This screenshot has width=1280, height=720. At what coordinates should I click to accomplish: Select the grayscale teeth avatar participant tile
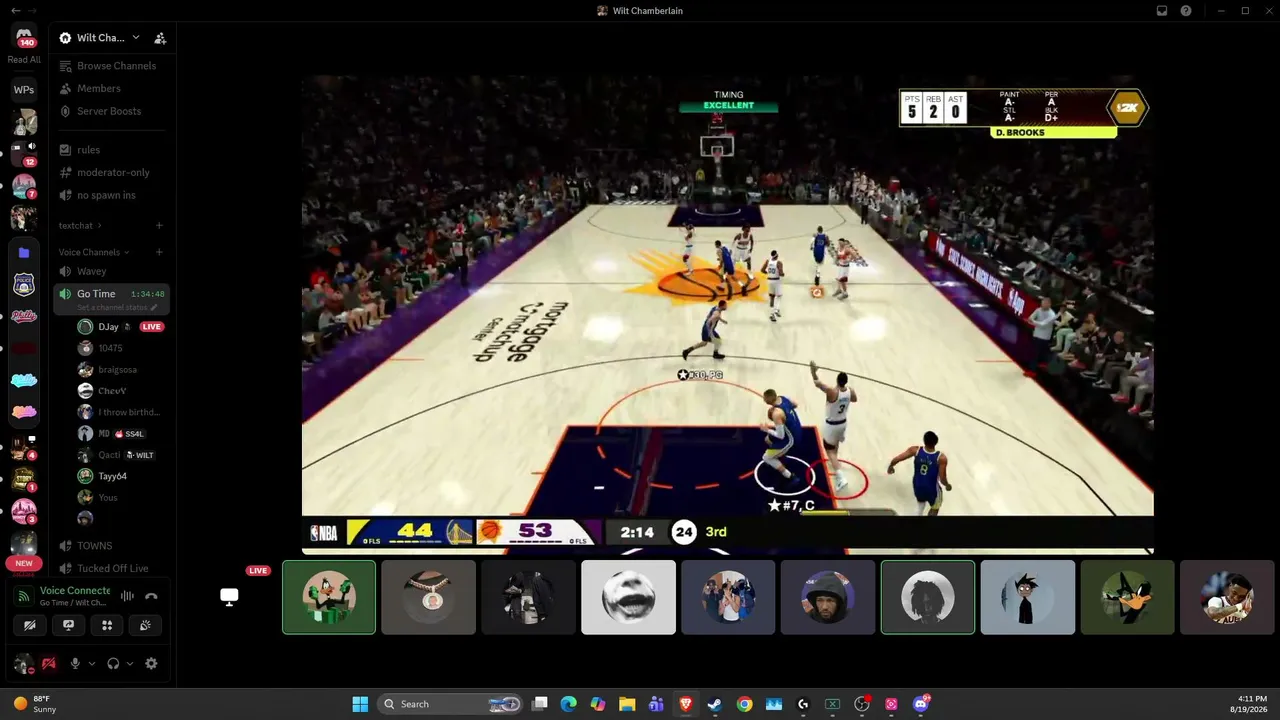628,597
